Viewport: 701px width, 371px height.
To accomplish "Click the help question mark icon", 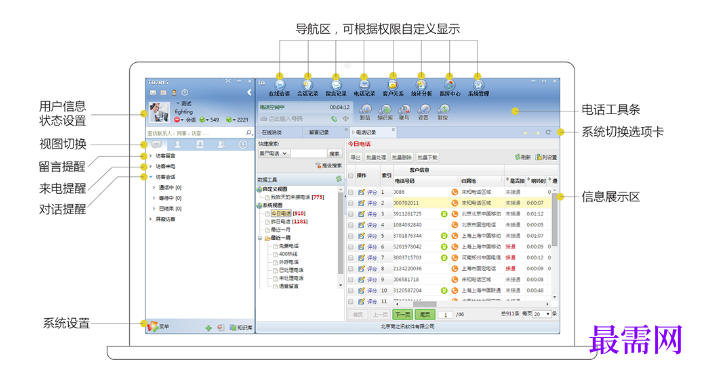I will 185,93.
